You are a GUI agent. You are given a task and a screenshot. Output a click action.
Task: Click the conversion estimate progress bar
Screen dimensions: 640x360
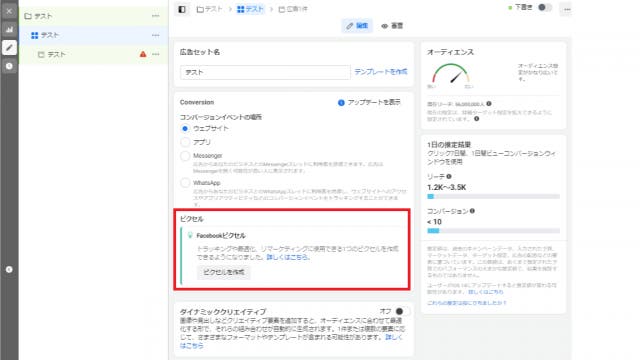(493, 231)
